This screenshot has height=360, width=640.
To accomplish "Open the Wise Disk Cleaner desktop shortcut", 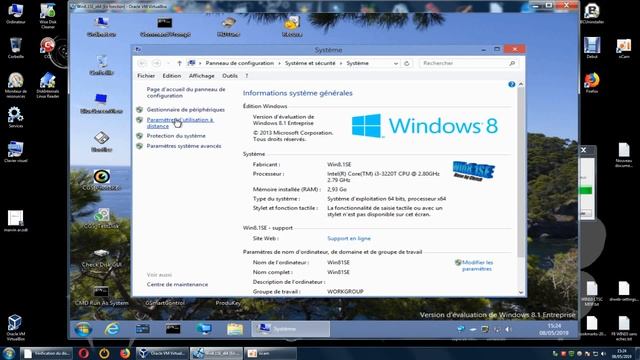I will tap(48, 16).
